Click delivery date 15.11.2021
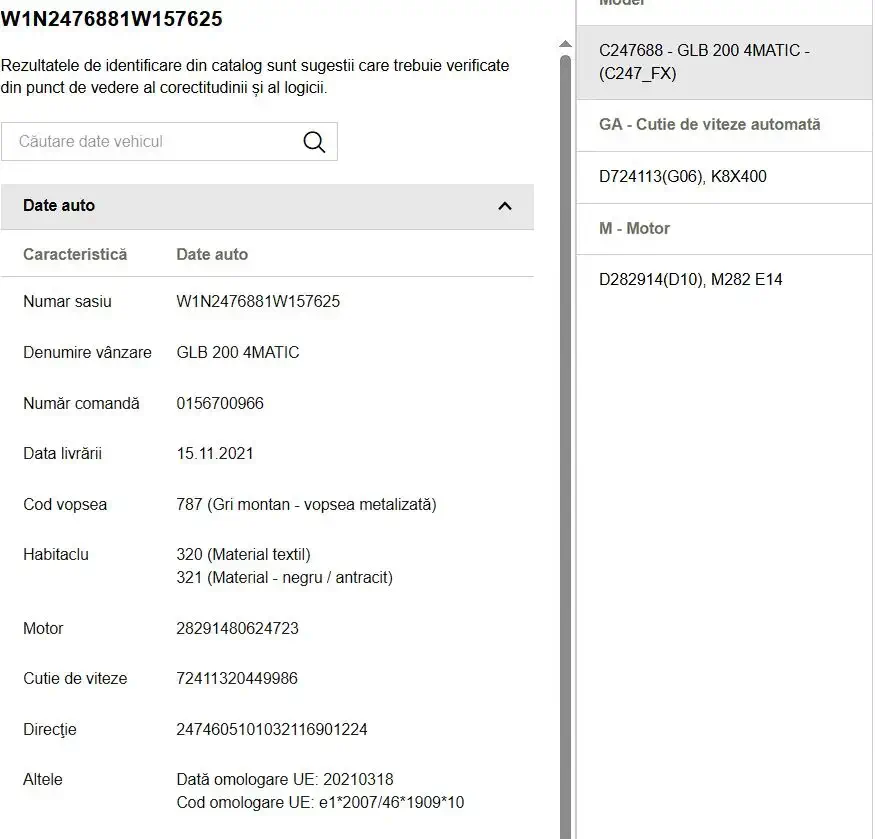875x839 pixels. [215, 454]
